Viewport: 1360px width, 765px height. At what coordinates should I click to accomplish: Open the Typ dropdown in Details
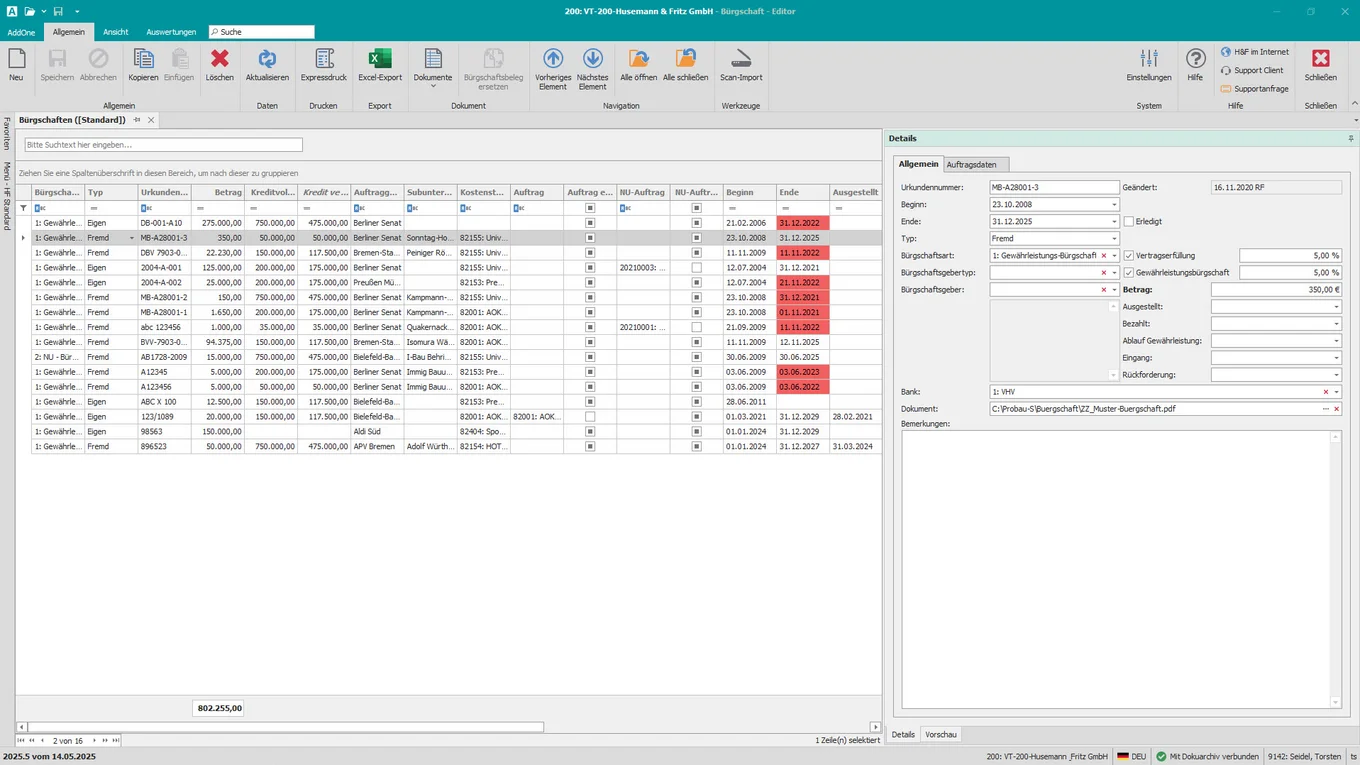tap(1114, 239)
